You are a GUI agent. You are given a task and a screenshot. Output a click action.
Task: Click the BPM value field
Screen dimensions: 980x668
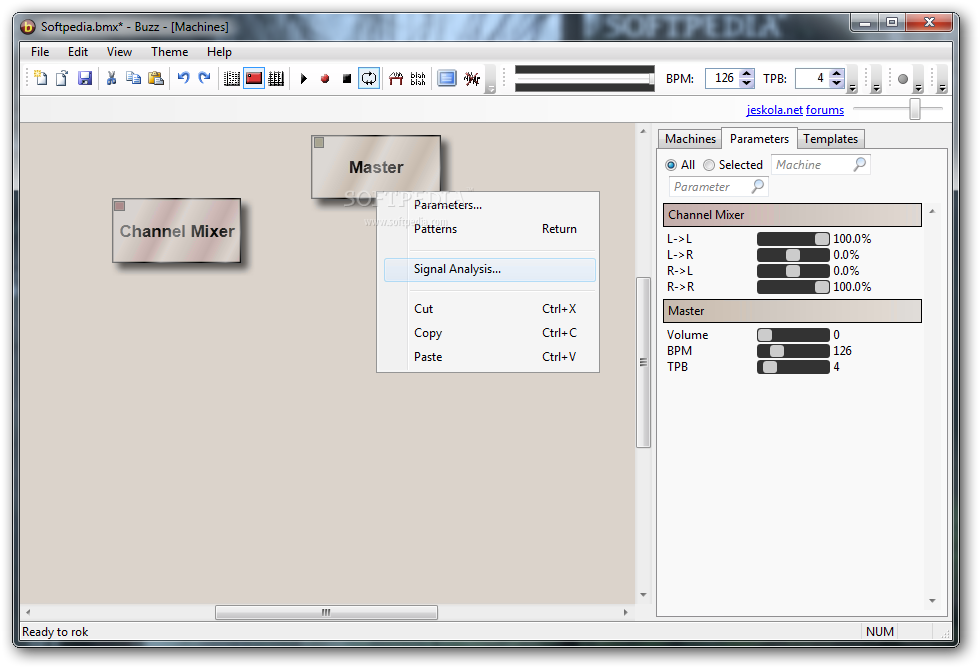tap(722, 78)
